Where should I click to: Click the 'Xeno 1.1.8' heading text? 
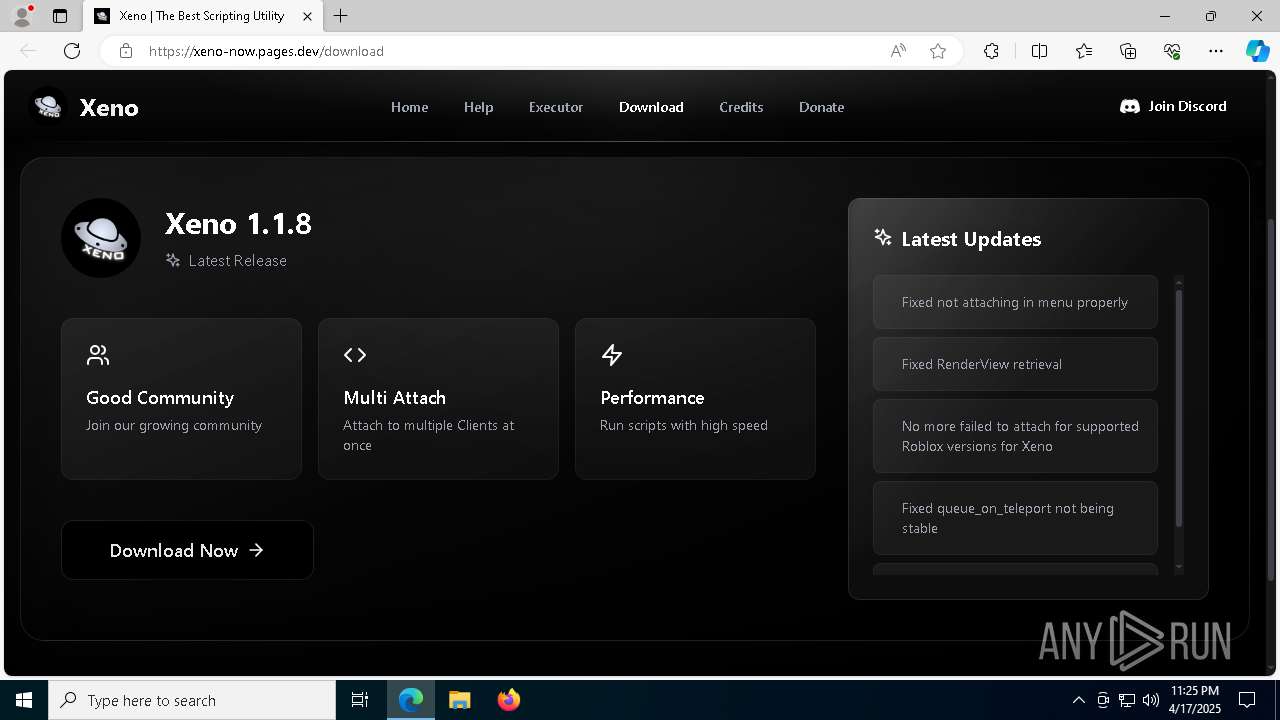point(238,223)
